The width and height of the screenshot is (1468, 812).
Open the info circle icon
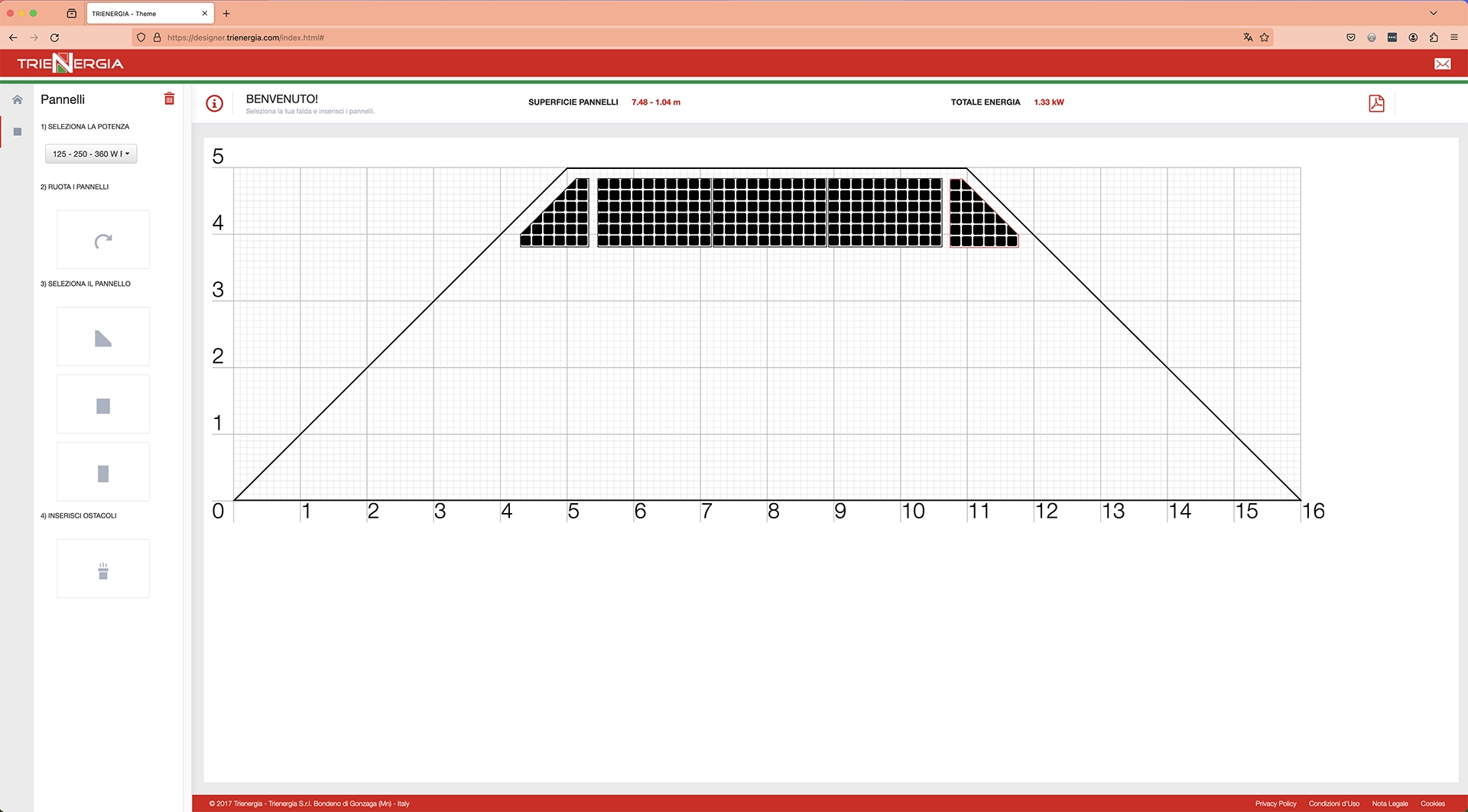(x=215, y=103)
